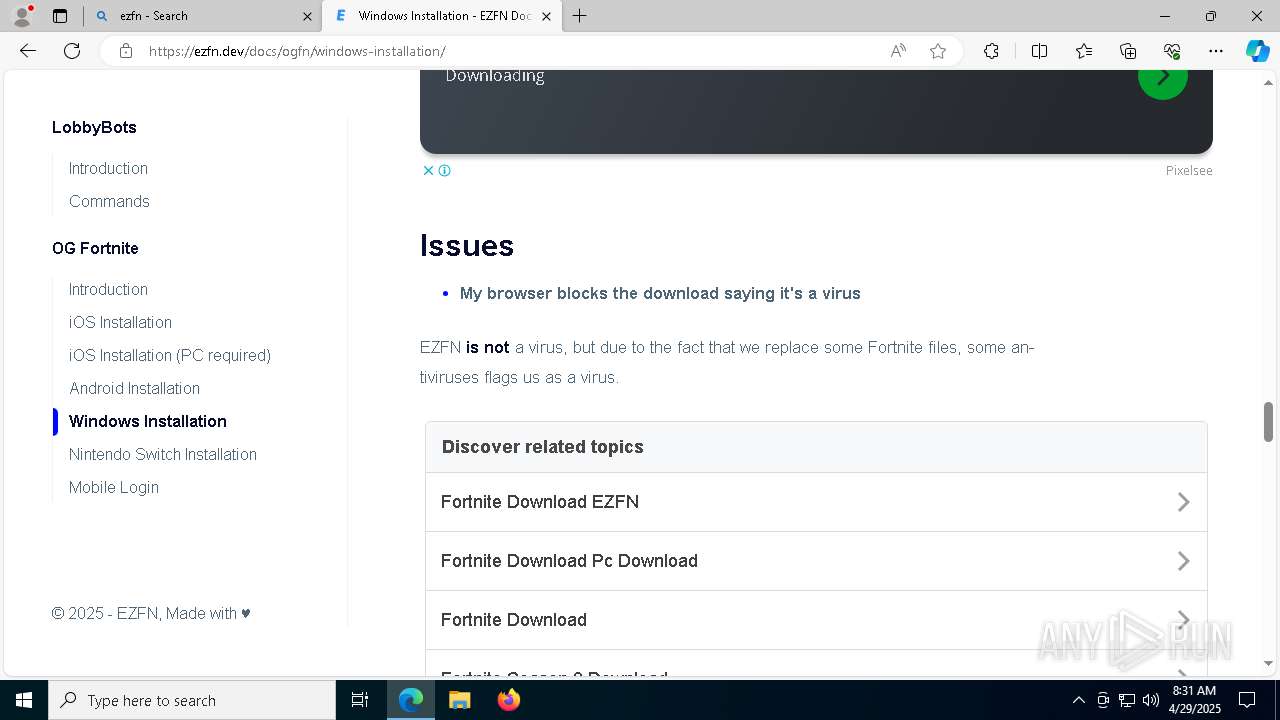Open Fortnite Download Pc Download topic
The height and width of the screenshot is (720, 1280).
click(x=816, y=561)
